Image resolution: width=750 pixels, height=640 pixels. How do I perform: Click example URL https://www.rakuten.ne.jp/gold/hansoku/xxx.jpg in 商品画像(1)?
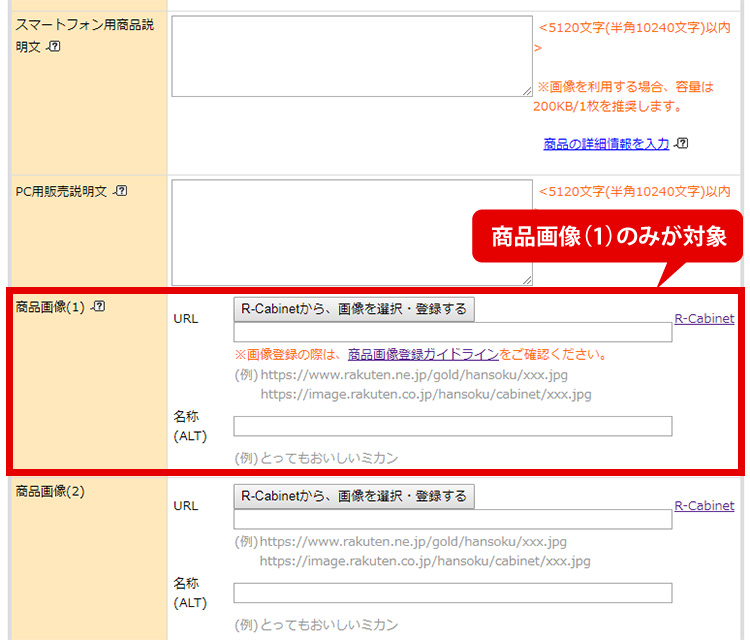tap(414, 375)
